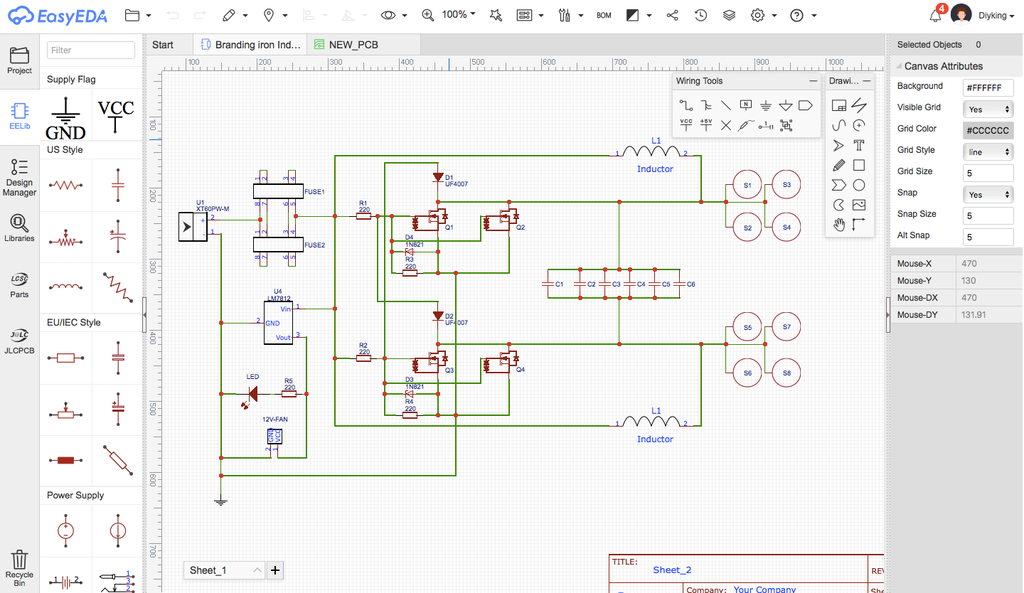
Task: Choose the Text tool in Drawing panel
Action: click(x=858, y=145)
